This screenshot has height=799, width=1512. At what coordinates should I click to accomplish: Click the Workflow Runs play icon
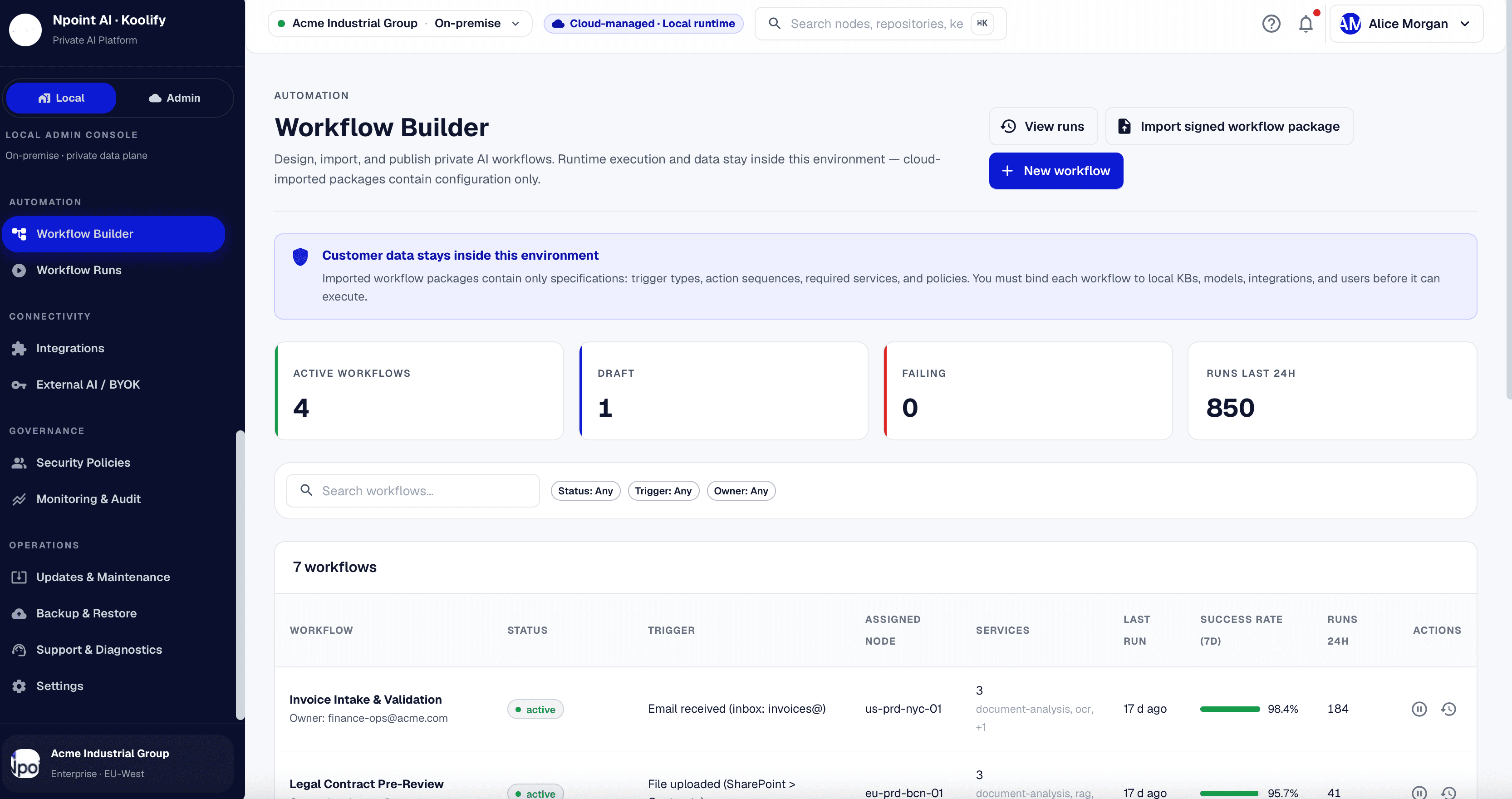[20, 270]
